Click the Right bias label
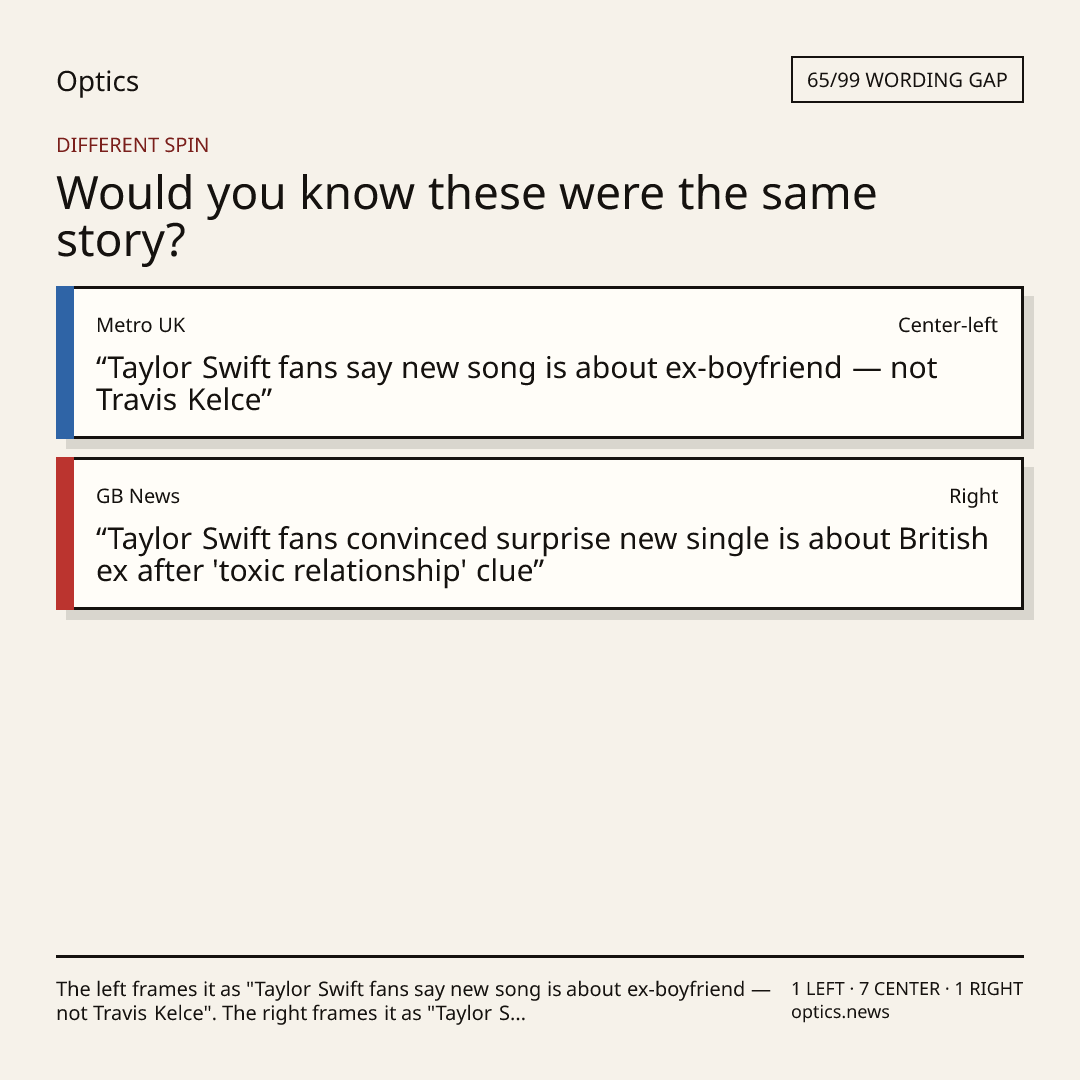This screenshot has width=1080, height=1080. click(973, 496)
